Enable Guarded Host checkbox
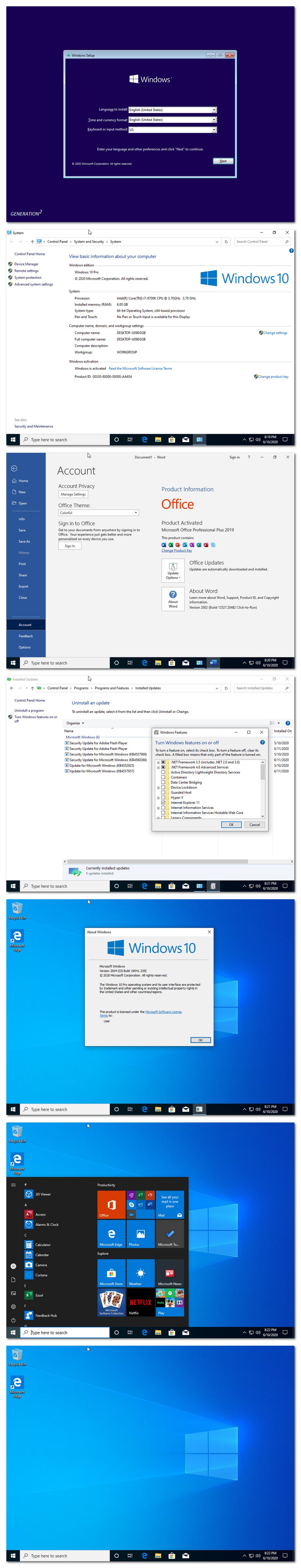This screenshot has width=301, height=1568. coord(163,793)
